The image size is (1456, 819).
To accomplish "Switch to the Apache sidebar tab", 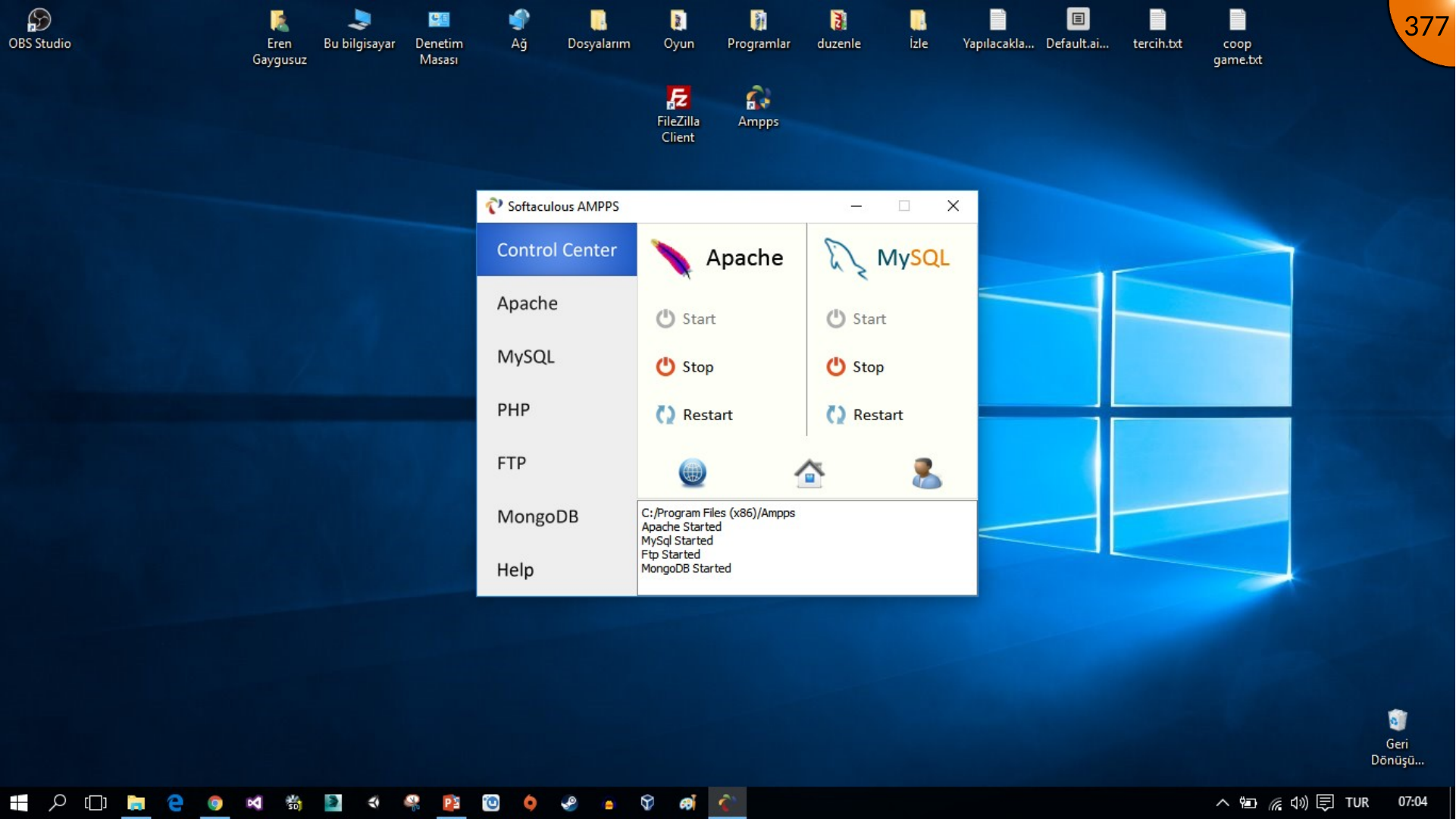I will click(556, 303).
